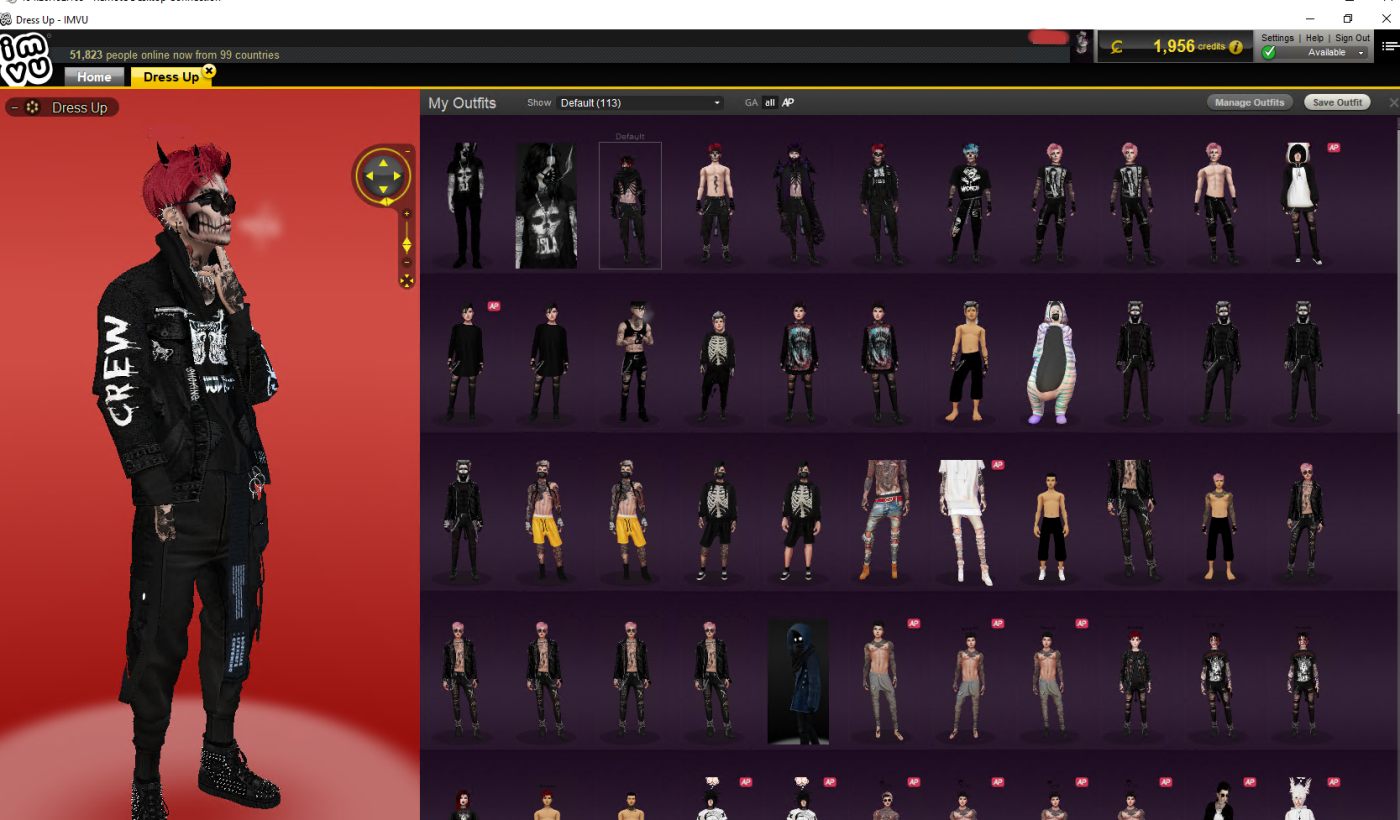Click the 3D avatar in the preview
1400x820 pixels.
(x=190, y=480)
